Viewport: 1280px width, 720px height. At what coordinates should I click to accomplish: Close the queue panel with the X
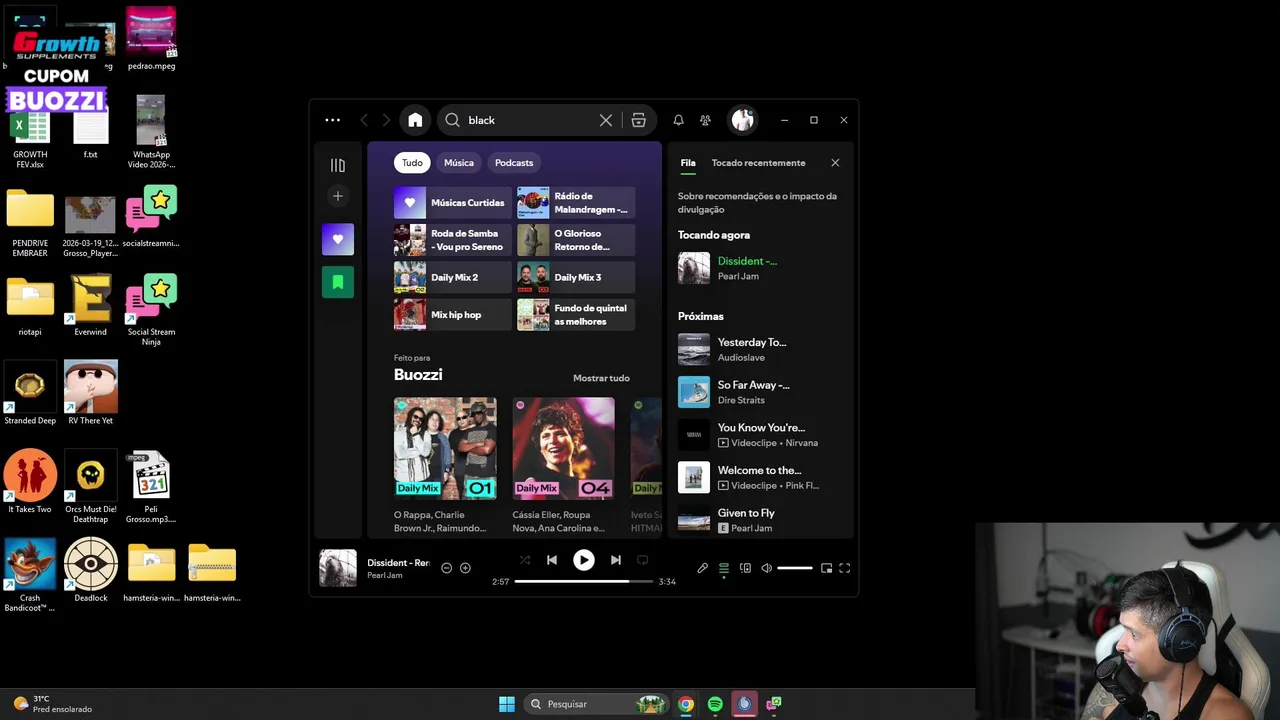coord(835,163)
